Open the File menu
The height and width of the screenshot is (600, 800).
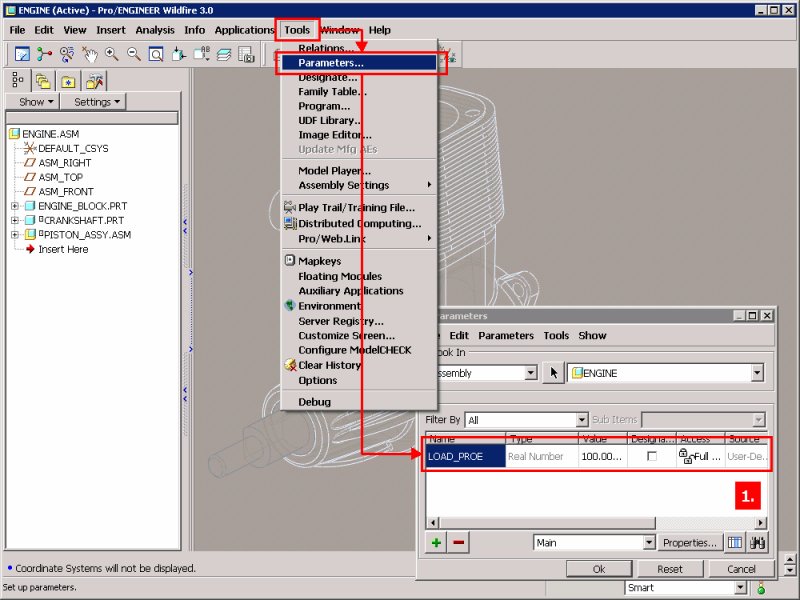coord(17,30)
